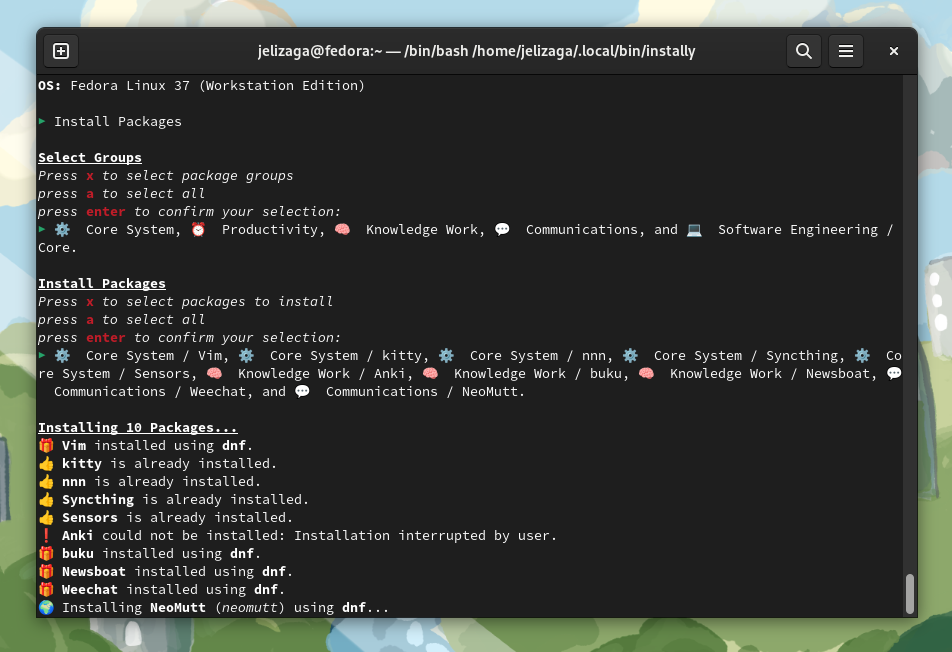The width and height of the screenshot is (952, 652).
Task: Click the gift icon beside Weechat
Action: tap(46, 589)
